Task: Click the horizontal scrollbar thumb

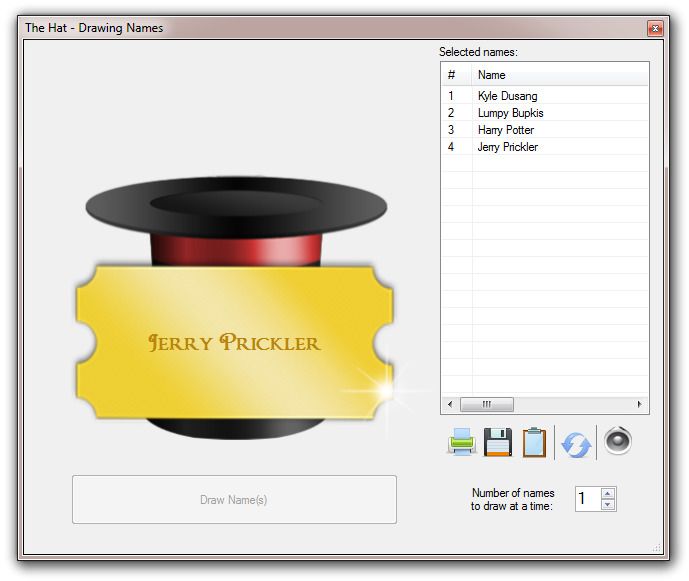Action: pyautogui.click(x=487, y=405)
